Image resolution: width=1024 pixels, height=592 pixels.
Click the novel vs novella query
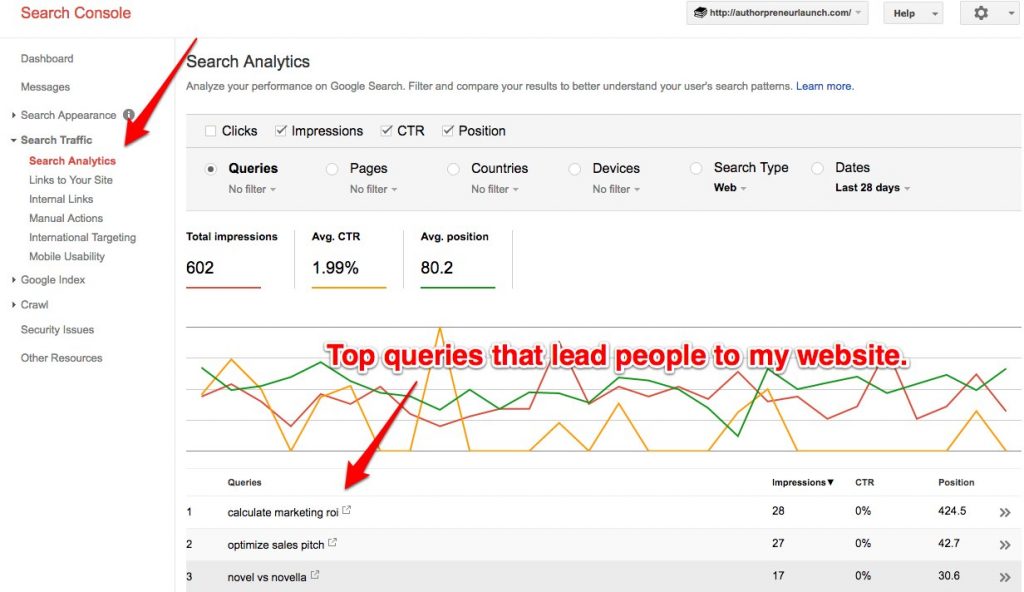click(266, 578)
